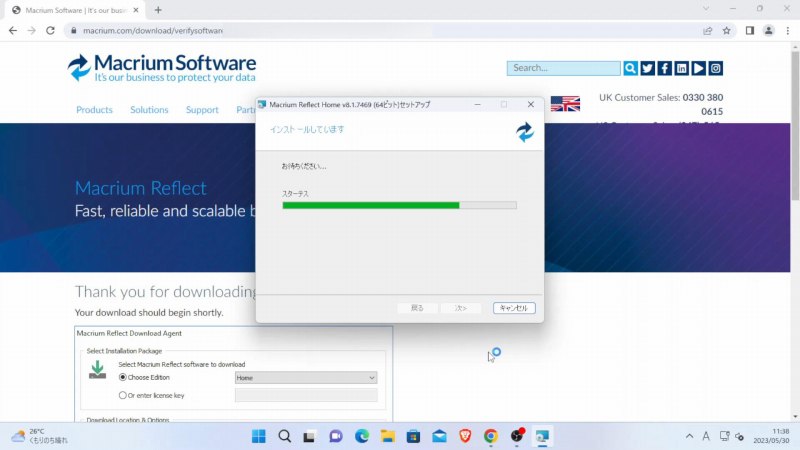Open Microsoft Store from taskbar
Screen dimensions: 800x450
point(413,436)
